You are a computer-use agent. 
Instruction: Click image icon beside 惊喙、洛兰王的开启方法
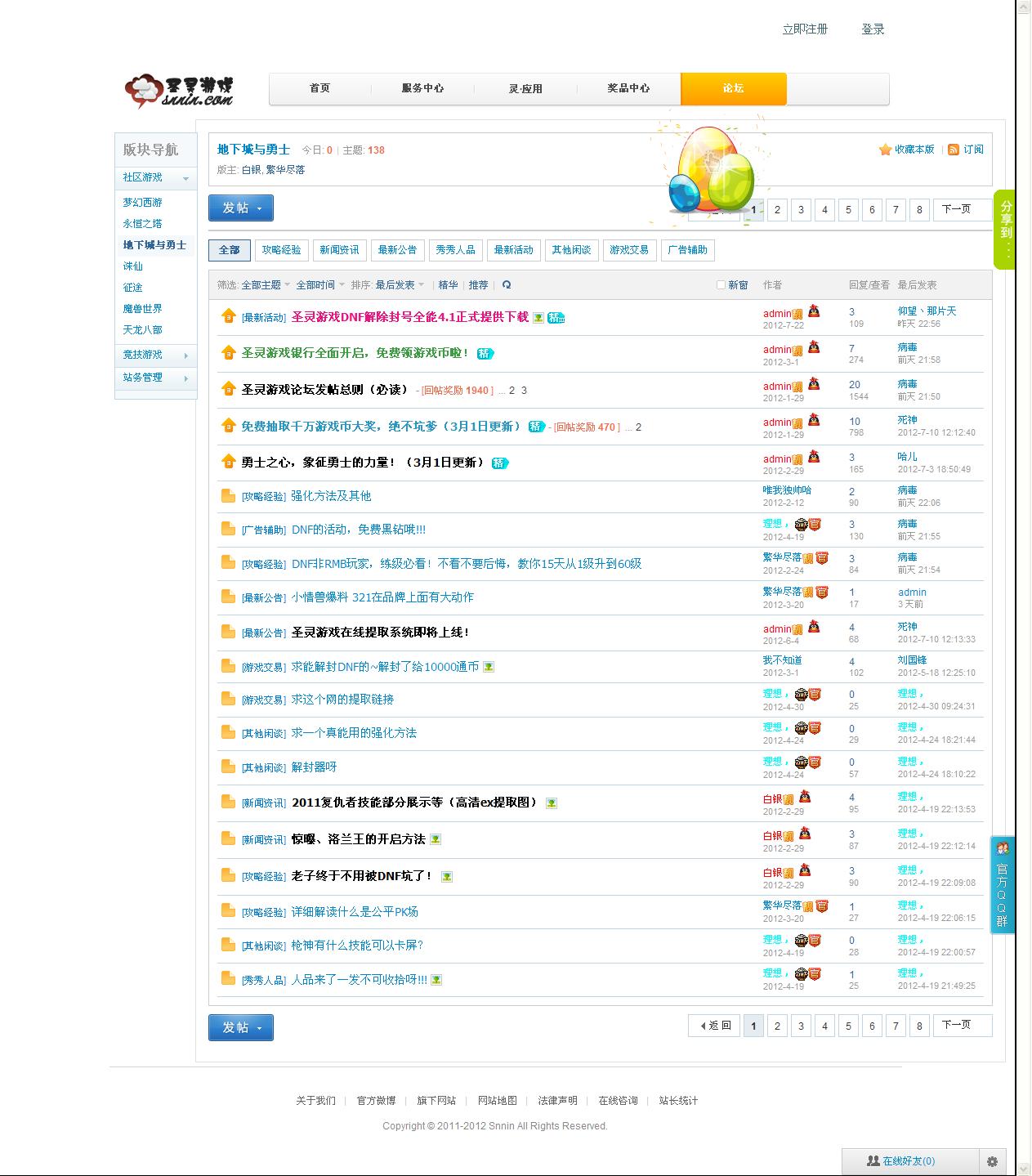[436, 839]
